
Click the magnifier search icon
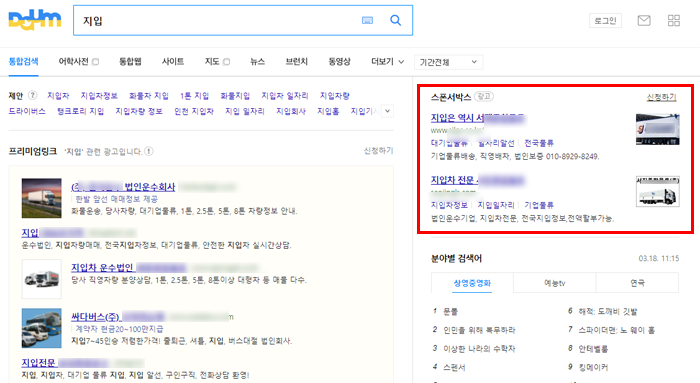[x=396, y=20]
